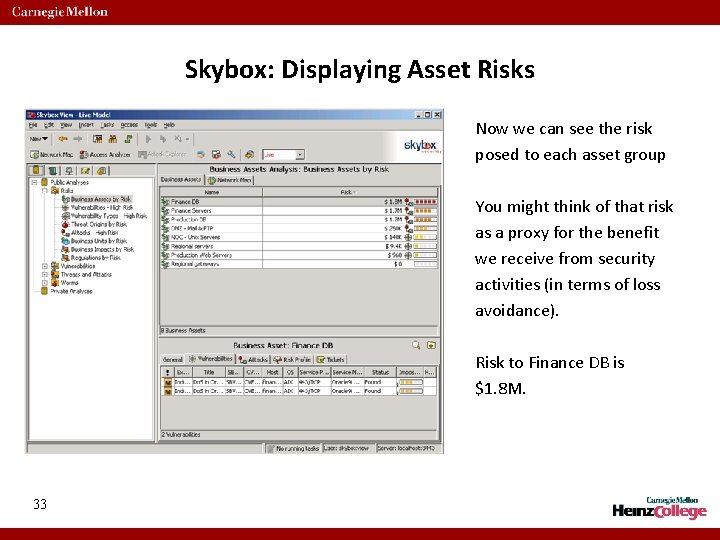Click the threat icon in Finance DB risk cell
This screenshot has height=540, width=720.
pyautogui.click(x=408, y=202)
